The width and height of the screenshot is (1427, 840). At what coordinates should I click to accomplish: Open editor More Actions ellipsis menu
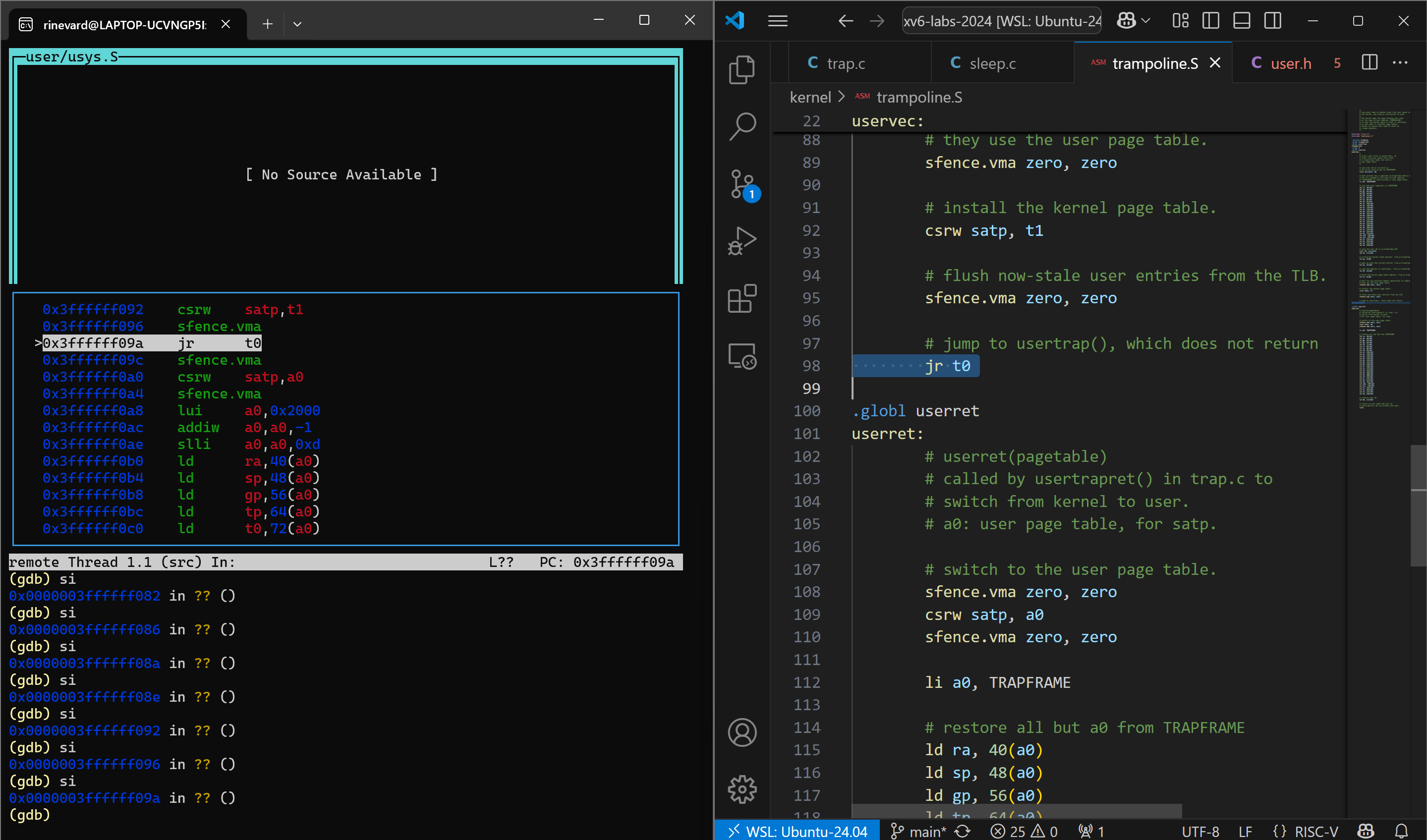(1400, 63)
